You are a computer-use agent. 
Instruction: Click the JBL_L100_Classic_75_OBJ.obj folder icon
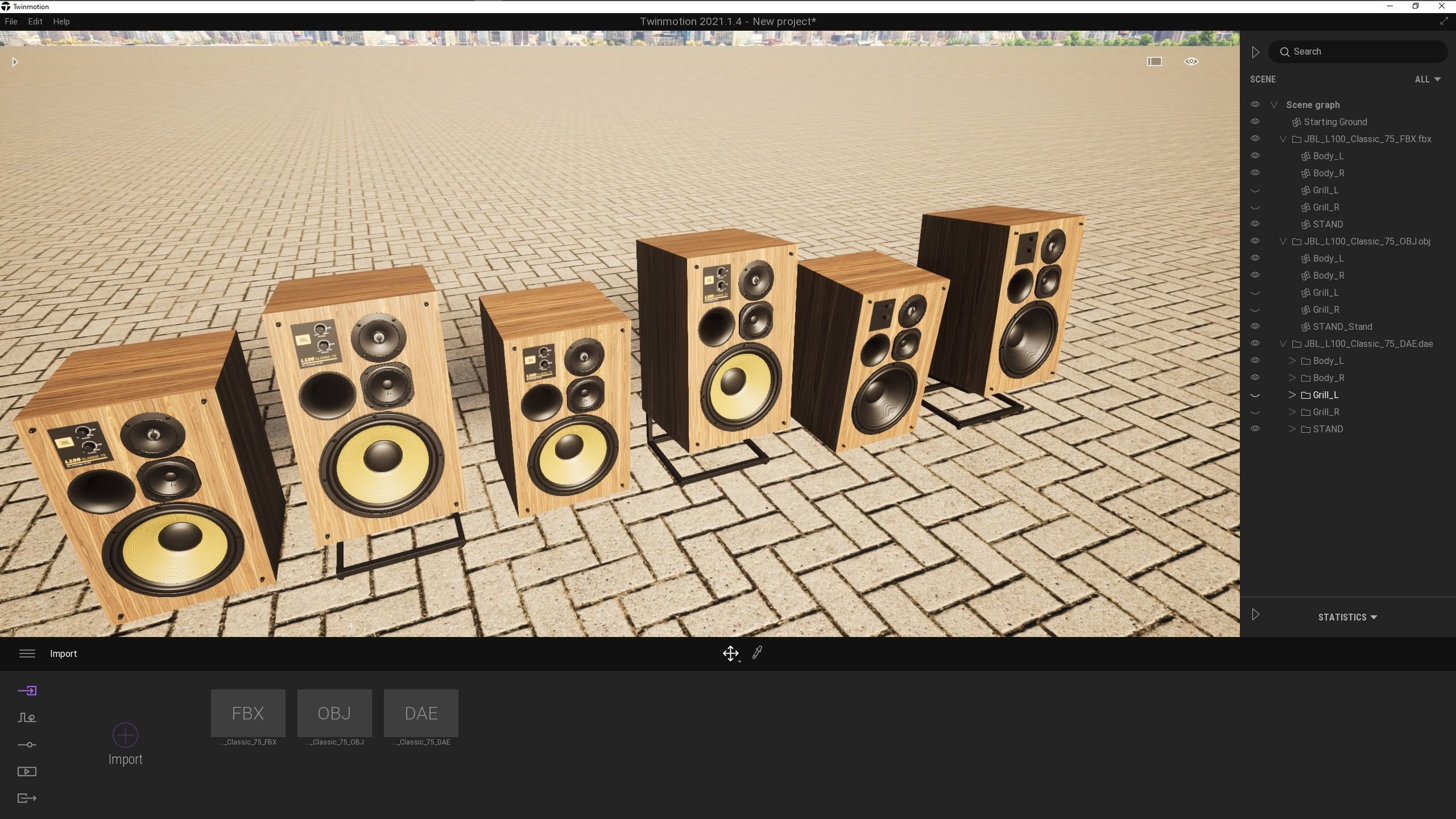(1296, 242)
